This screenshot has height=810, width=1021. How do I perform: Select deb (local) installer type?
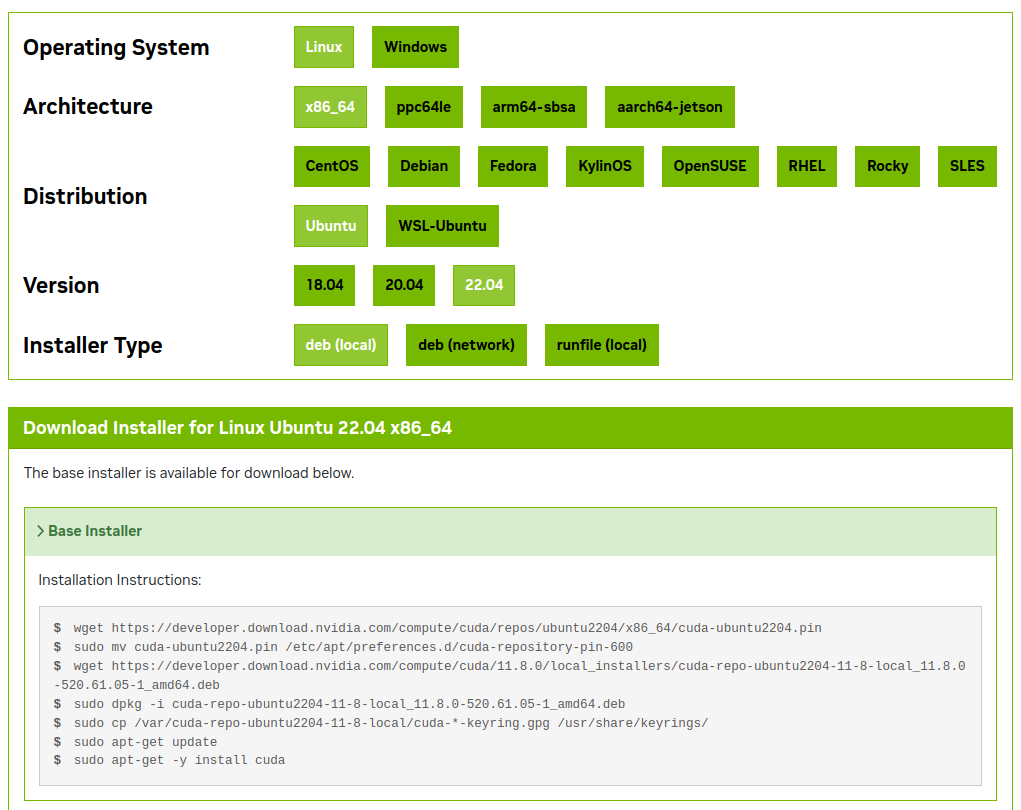[341, 345]
